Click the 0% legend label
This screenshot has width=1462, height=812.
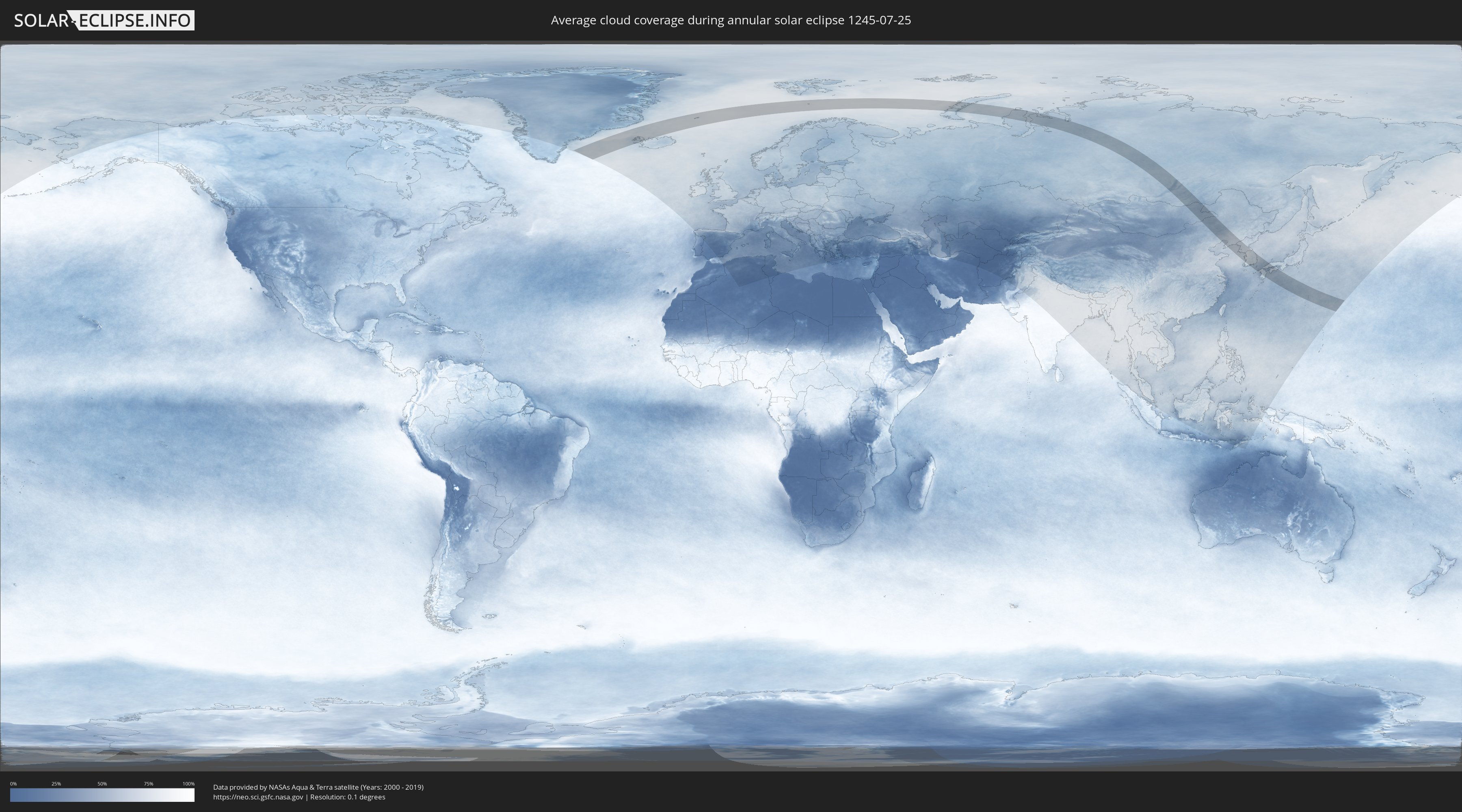pos(13,784)
